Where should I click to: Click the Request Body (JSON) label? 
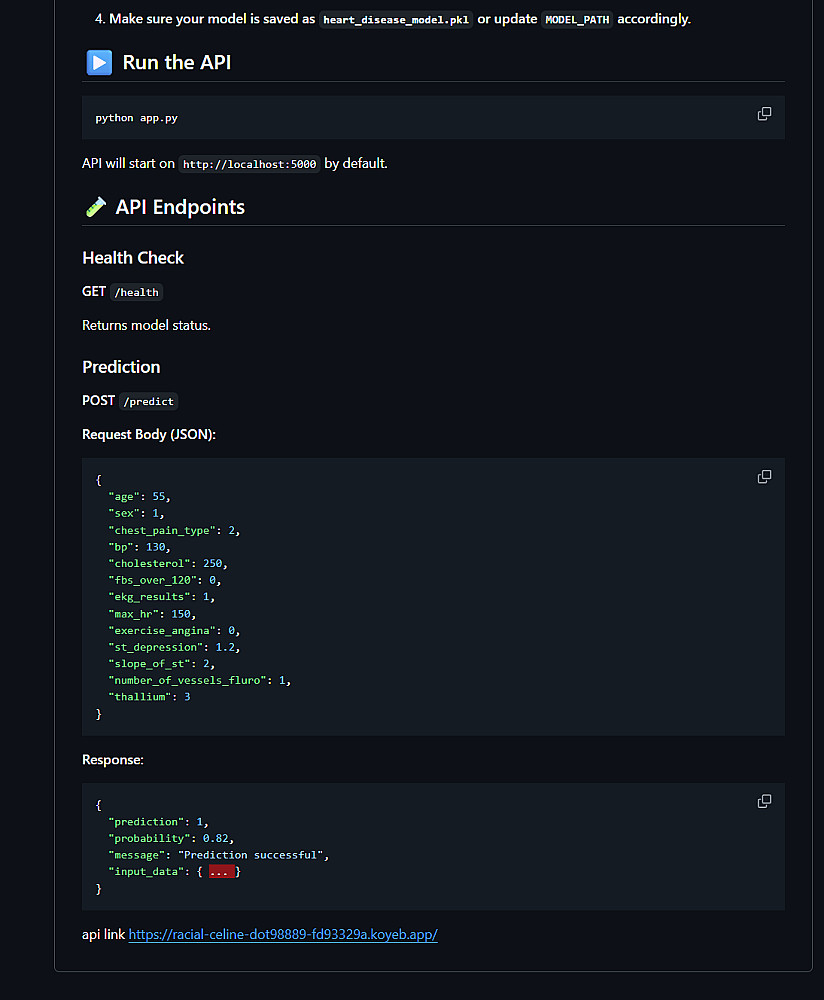(x=149, y=435)
